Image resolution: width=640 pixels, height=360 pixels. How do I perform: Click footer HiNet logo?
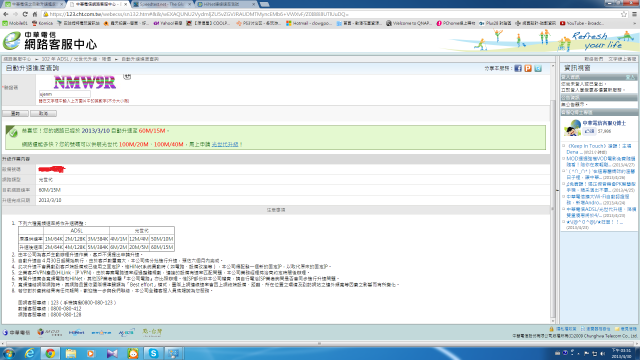(76, 332)
